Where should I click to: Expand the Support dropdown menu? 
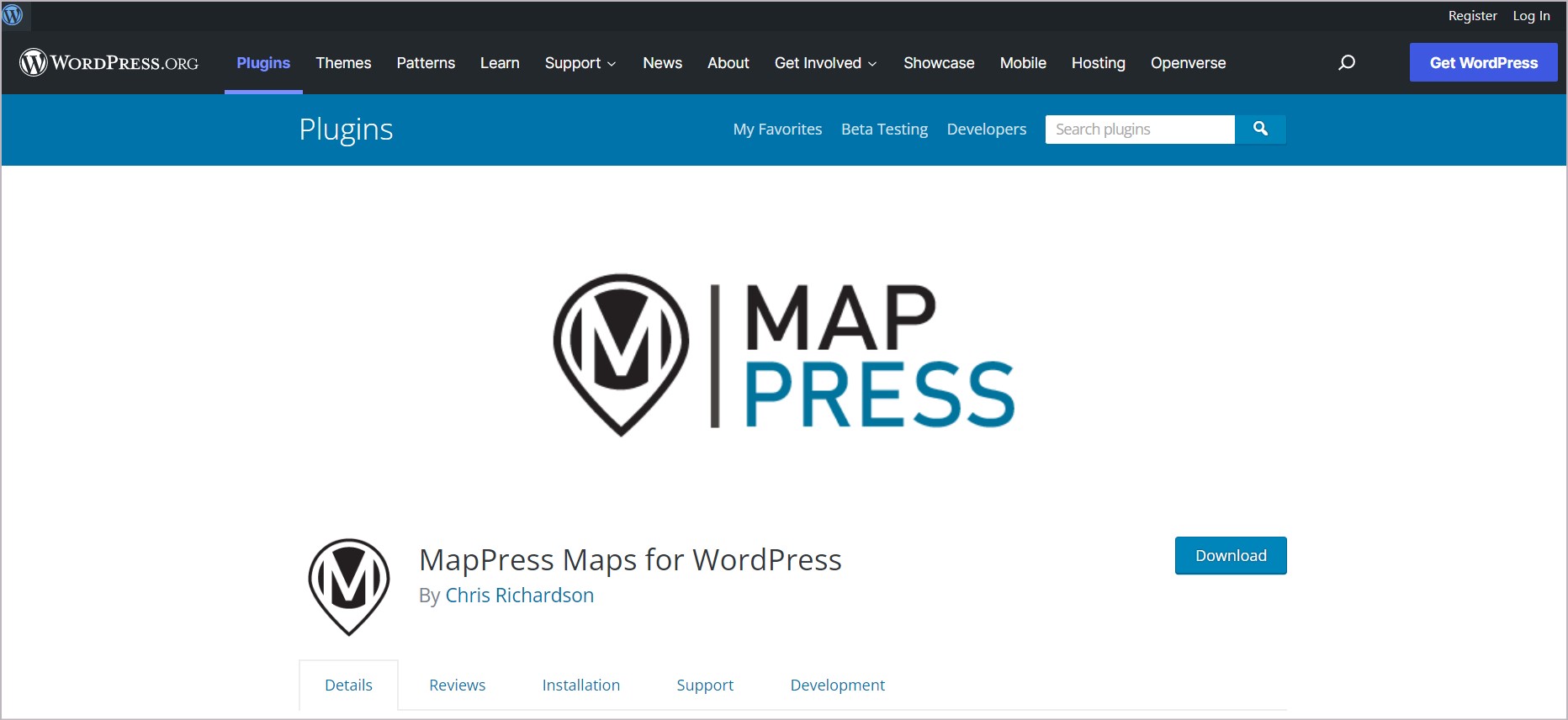click(580, 63)
